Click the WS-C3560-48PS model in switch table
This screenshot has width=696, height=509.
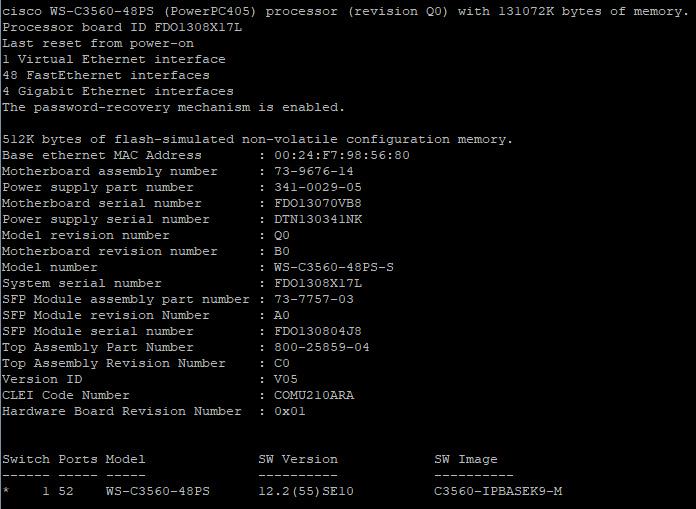[157, 491]
